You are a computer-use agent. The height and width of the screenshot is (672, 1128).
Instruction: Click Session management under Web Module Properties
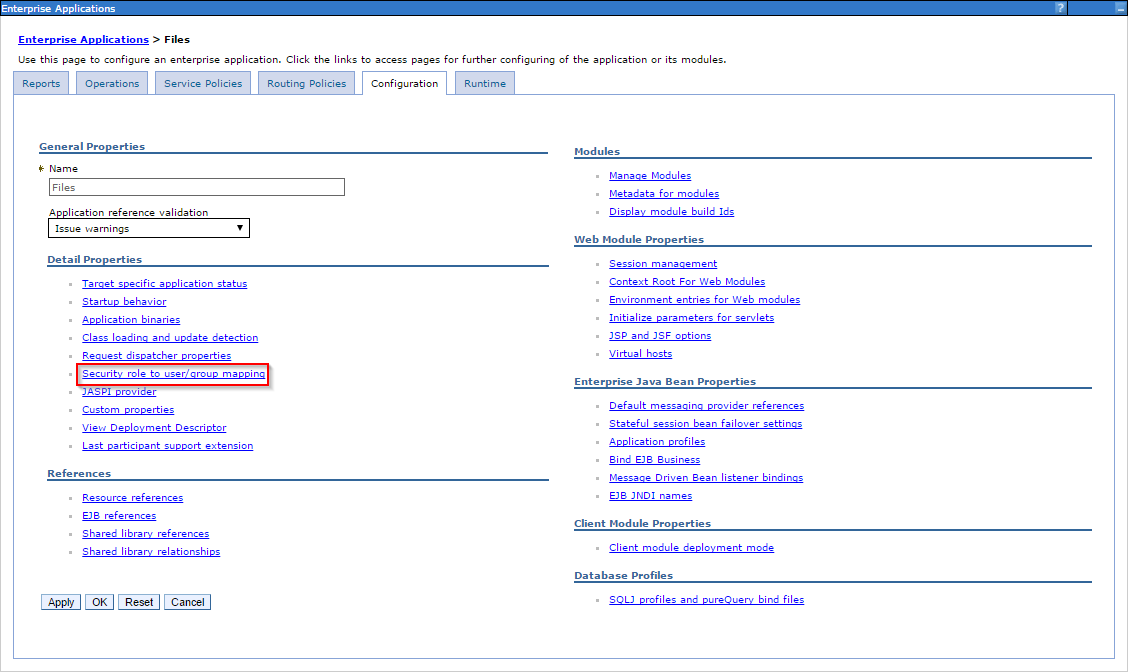[662, 263]
